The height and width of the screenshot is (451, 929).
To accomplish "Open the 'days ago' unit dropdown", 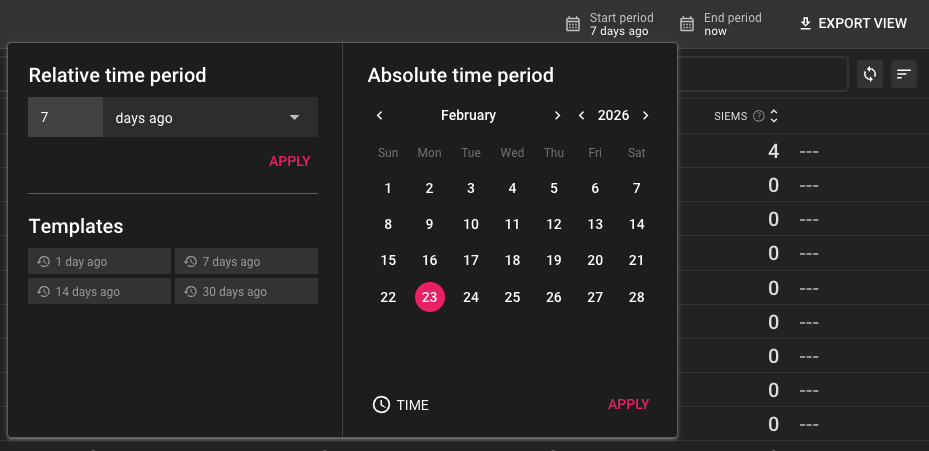I will [210, 117].
